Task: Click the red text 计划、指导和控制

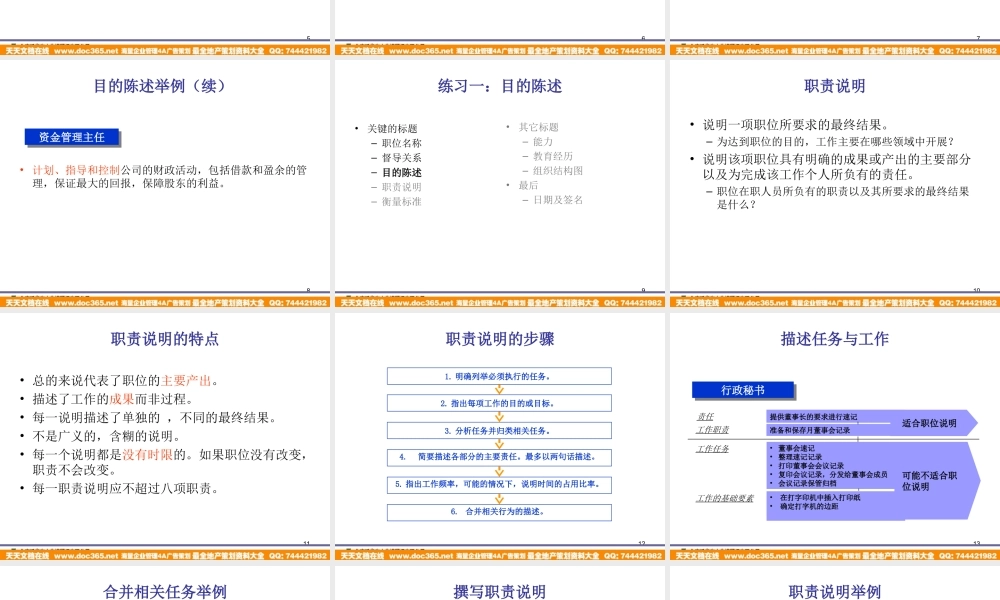Action: [x=76, y=170]
